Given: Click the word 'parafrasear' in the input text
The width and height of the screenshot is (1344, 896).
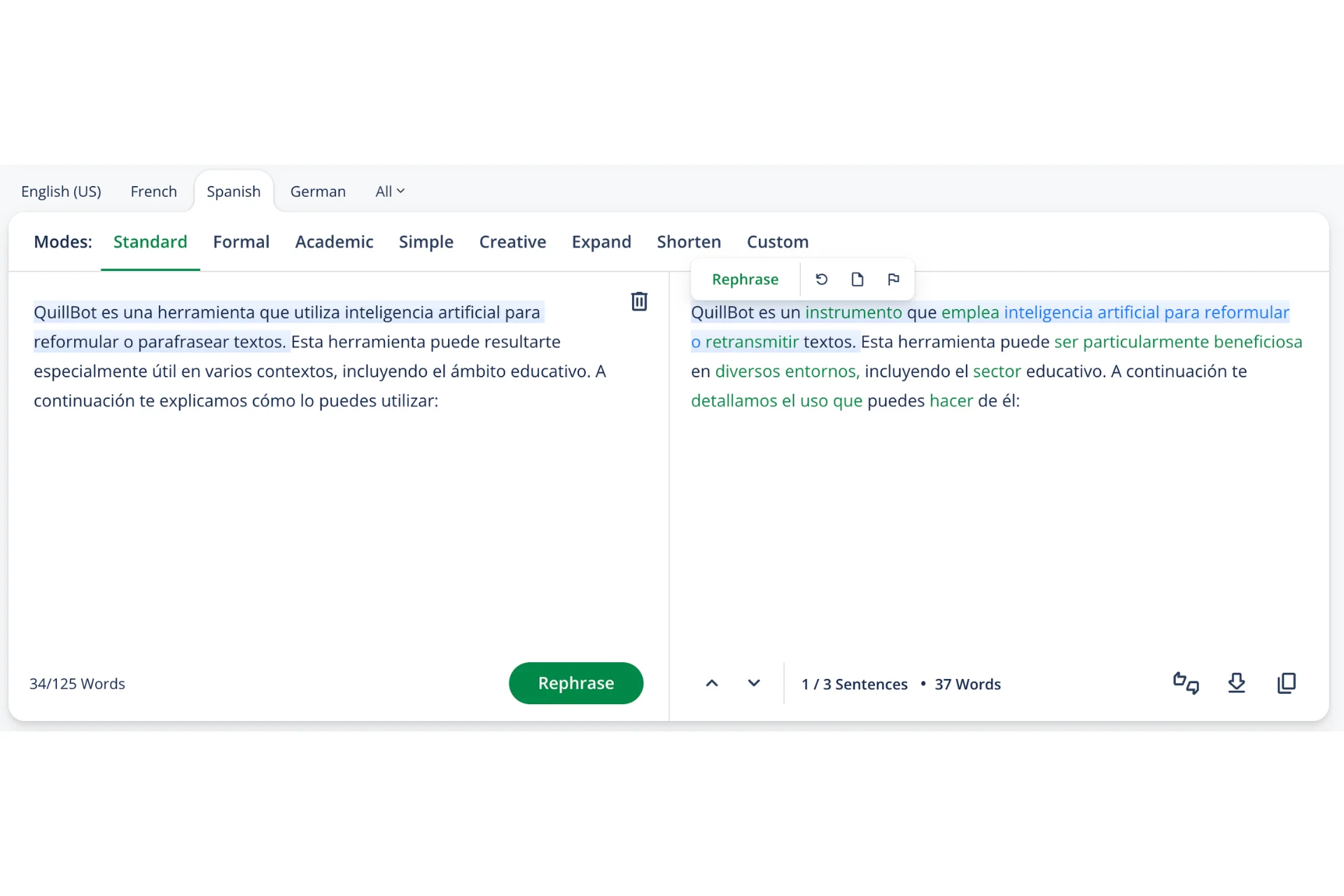Looking at the screenshot, I should [183, 342].
